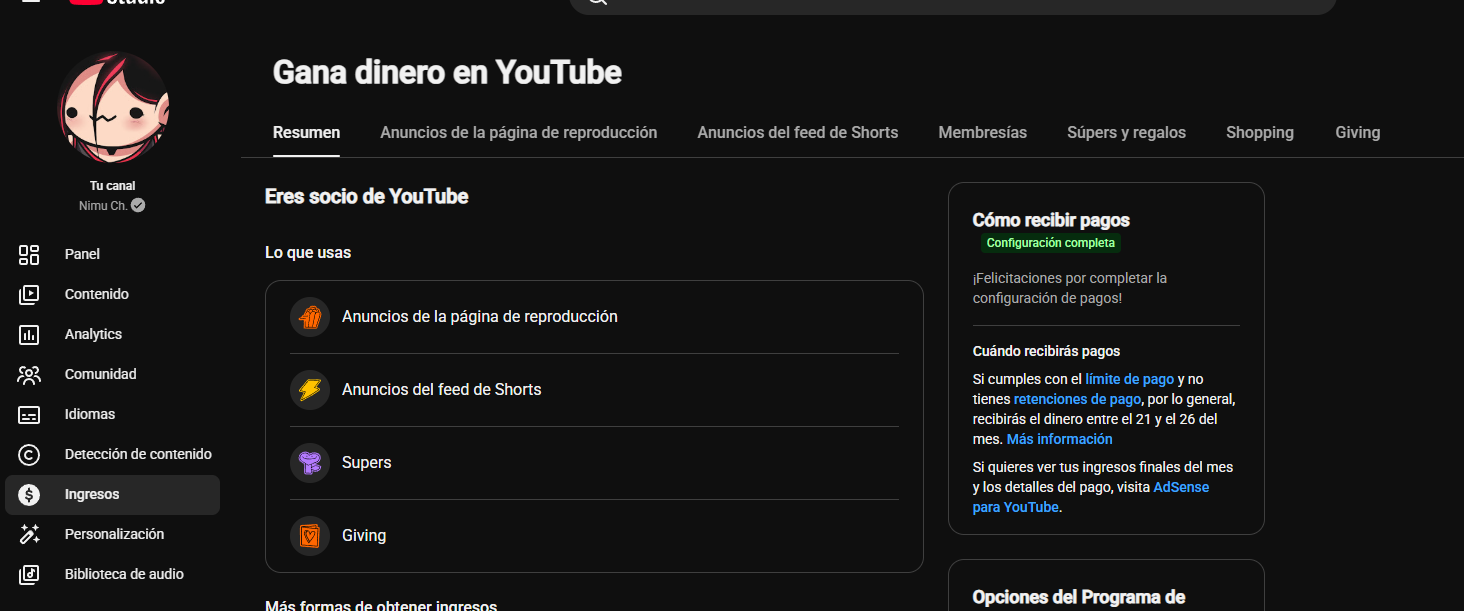Open the Biblioteca de audio icon
This screenshot has height=611, width=1464.
point(29,574)
